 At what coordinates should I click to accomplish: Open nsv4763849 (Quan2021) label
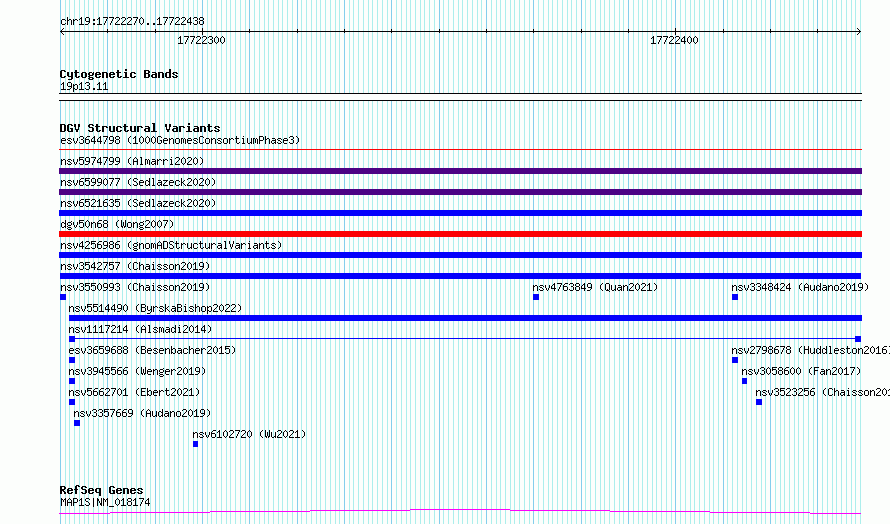(x=595, y=287)
